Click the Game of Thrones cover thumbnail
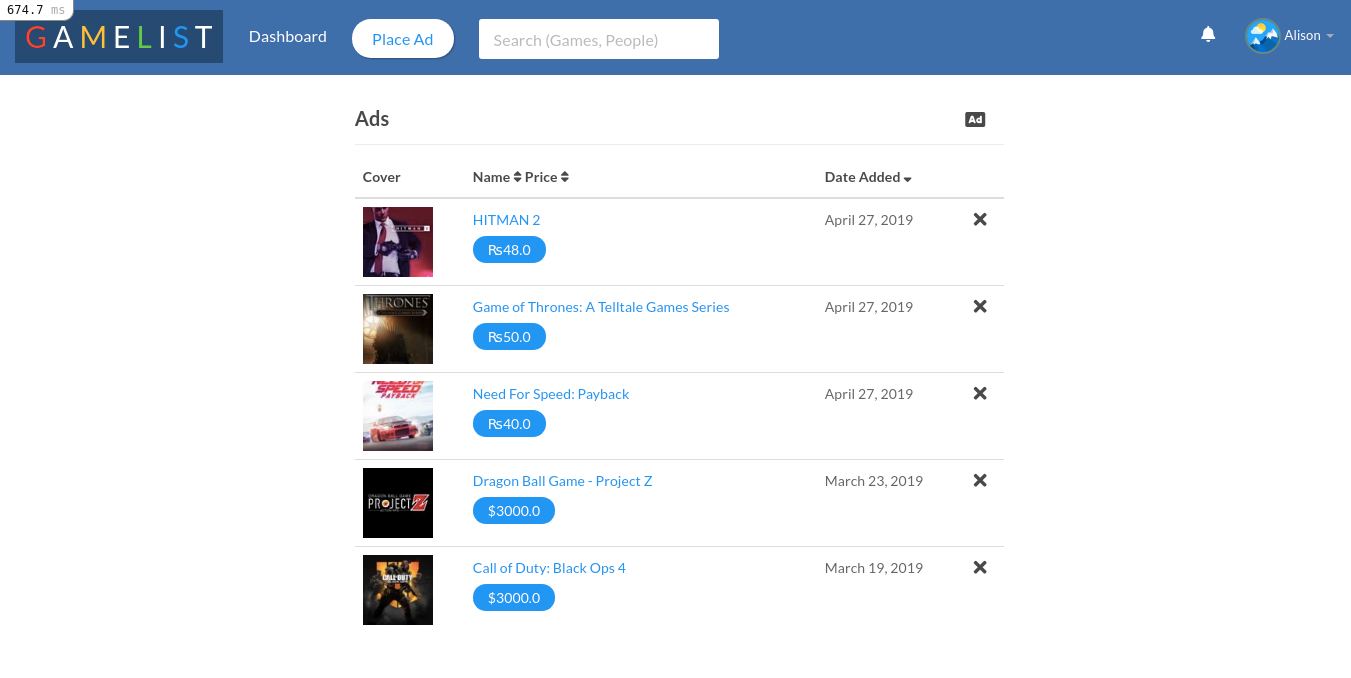Image resolution: width=1351 pixels, height=678 pixels. pos(398,329)
